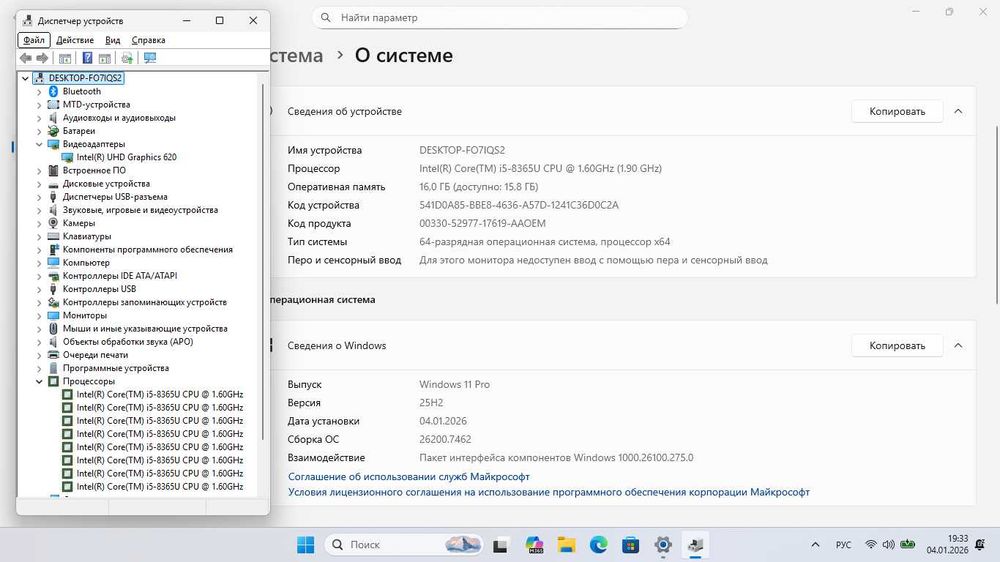The height and width of the screenshot is (562, 1000).
Task: Open Microsoft Store from the taskbar
Action: [x=631, y=545]
